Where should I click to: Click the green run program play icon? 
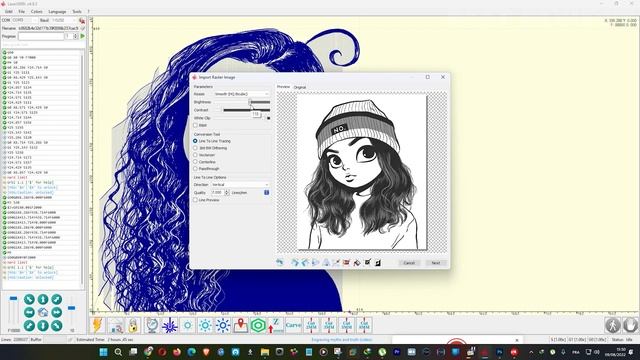tap(83, 36)
